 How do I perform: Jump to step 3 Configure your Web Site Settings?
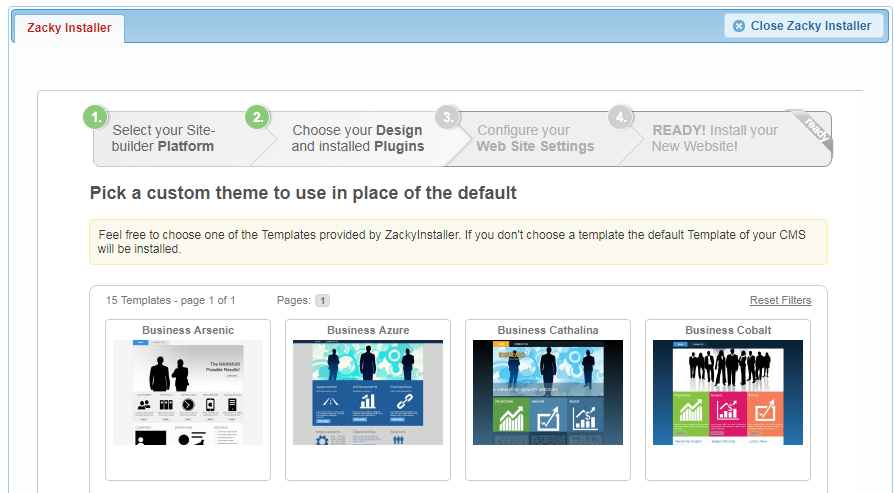tap(535, 138)
